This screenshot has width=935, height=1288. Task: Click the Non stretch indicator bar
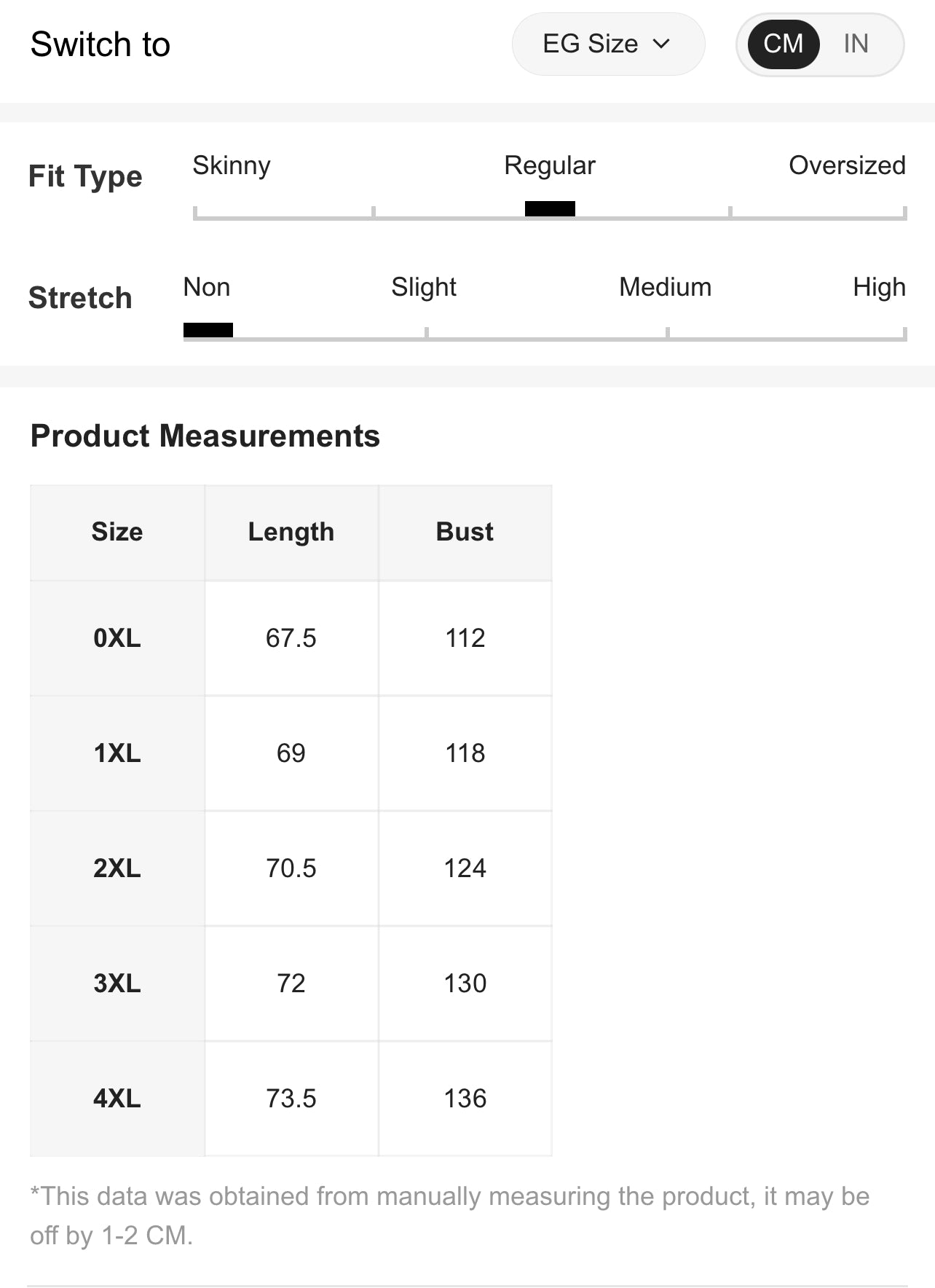(208, 330)
